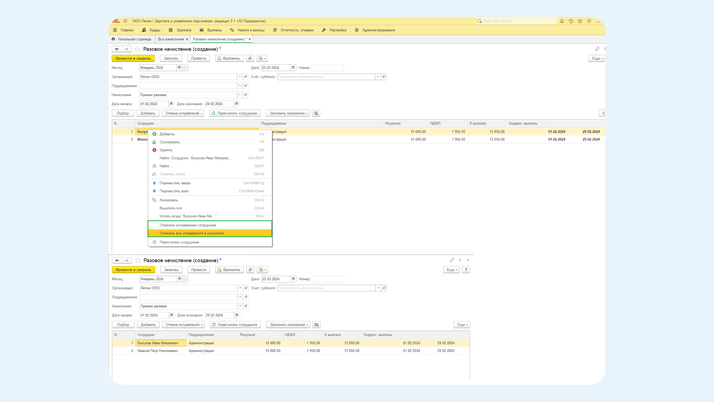Click Пересчитать сотрудника button in lower form
This screenshot has width=714, height=402.
[234, 325]
